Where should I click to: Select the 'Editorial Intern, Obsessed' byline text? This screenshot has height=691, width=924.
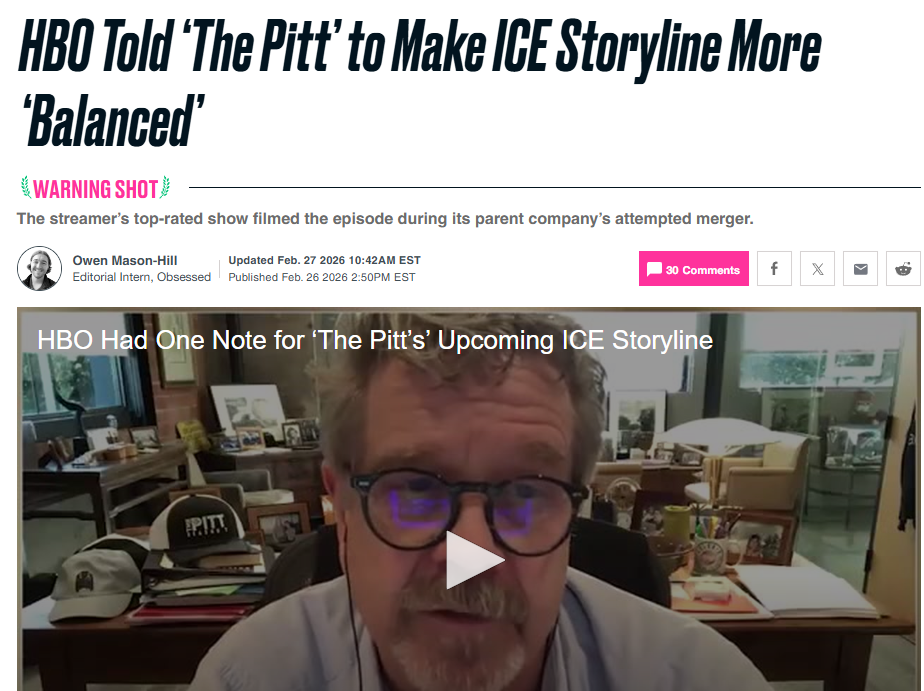pyautogui.click(x=141, y=277)
